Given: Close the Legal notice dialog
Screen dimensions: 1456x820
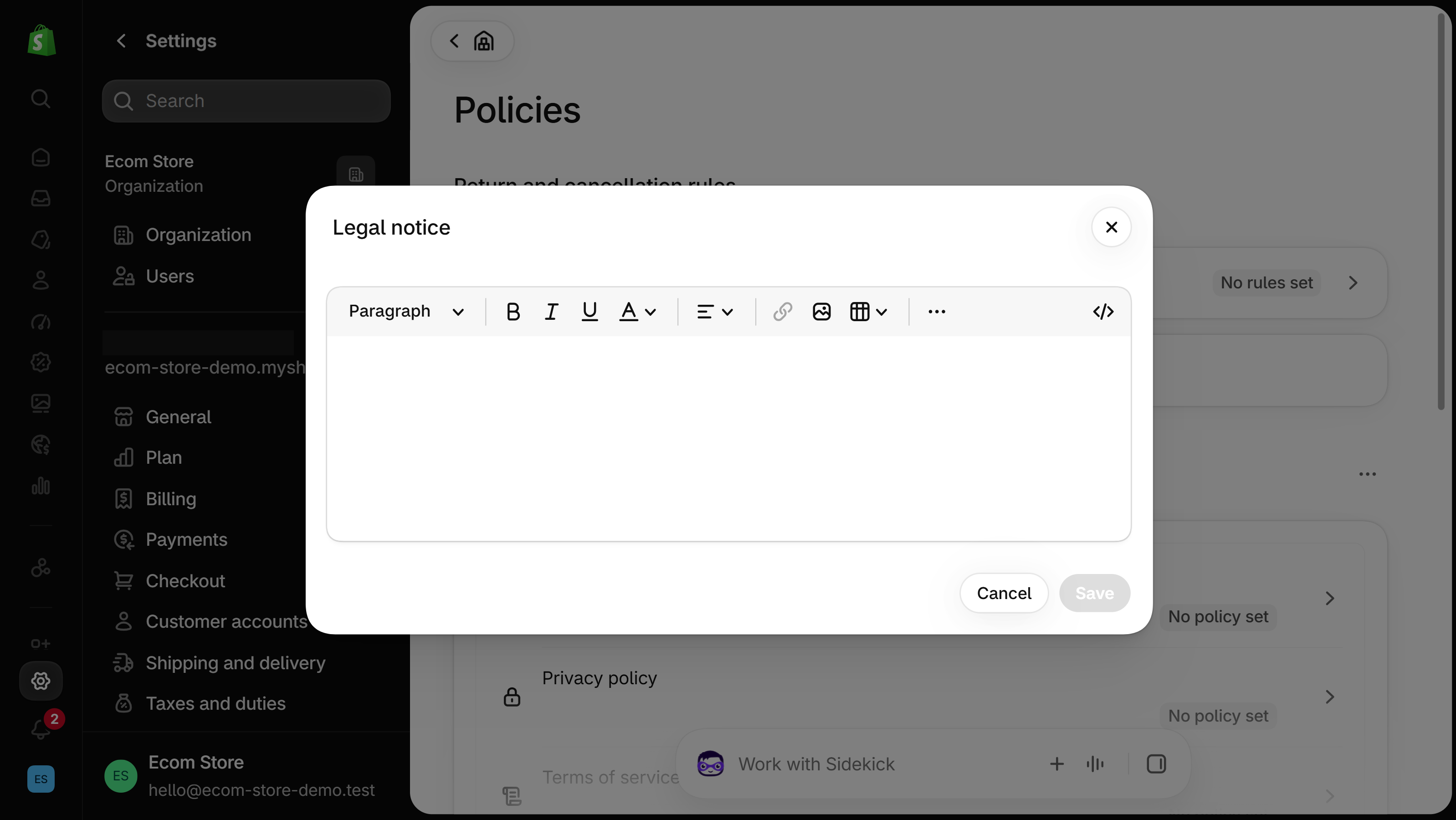Looking at the screenshot, I should [1111, 227].
